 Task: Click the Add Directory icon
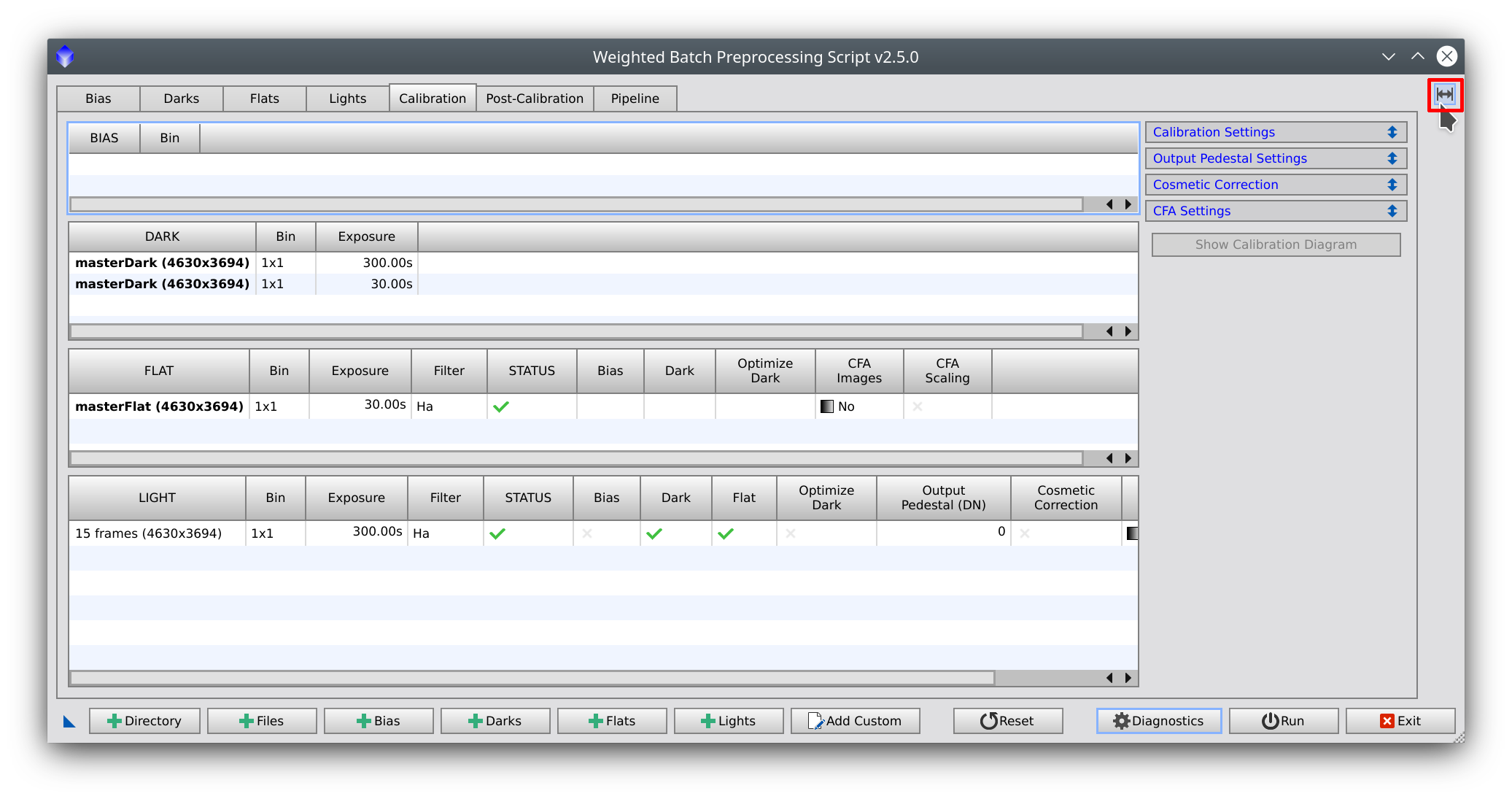tap(145, 722)
